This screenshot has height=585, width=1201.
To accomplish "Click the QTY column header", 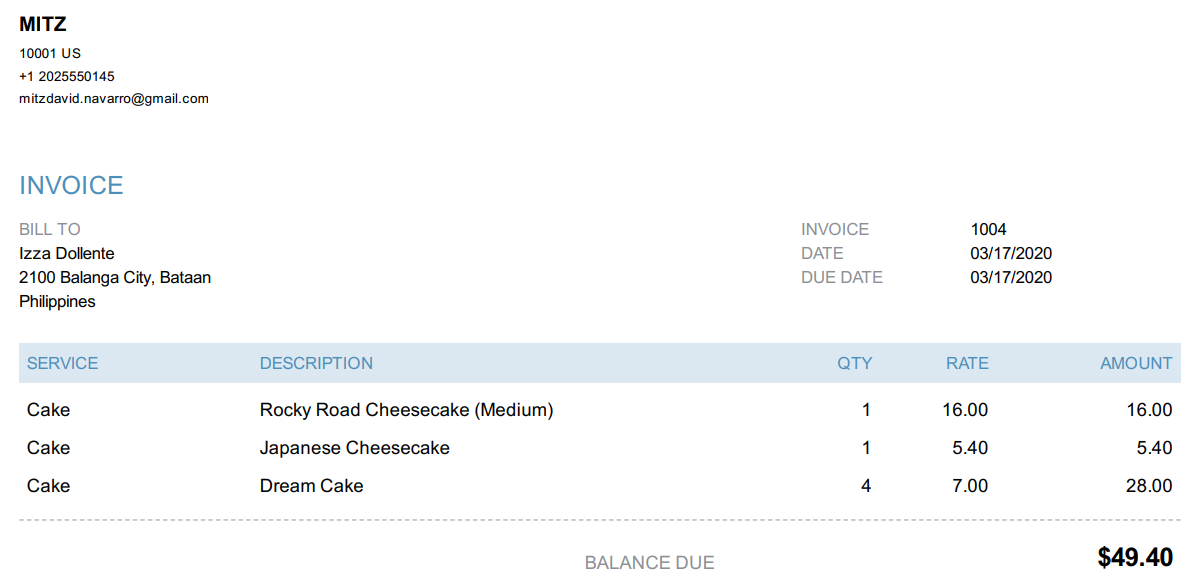I will click(x=855, y=363).
